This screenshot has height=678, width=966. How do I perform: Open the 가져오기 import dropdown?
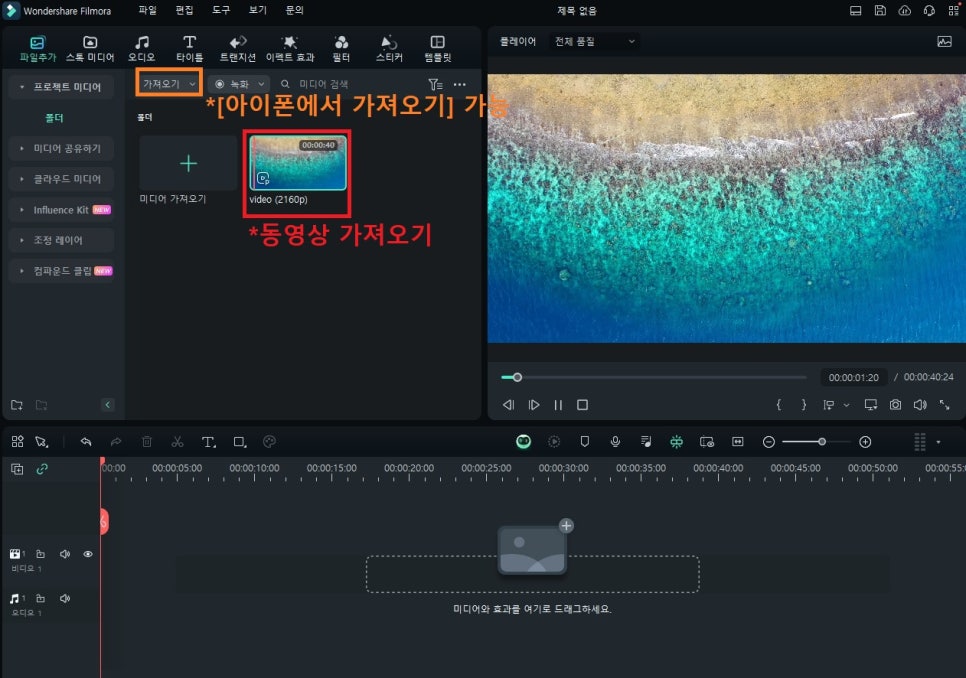coord(168,84)
